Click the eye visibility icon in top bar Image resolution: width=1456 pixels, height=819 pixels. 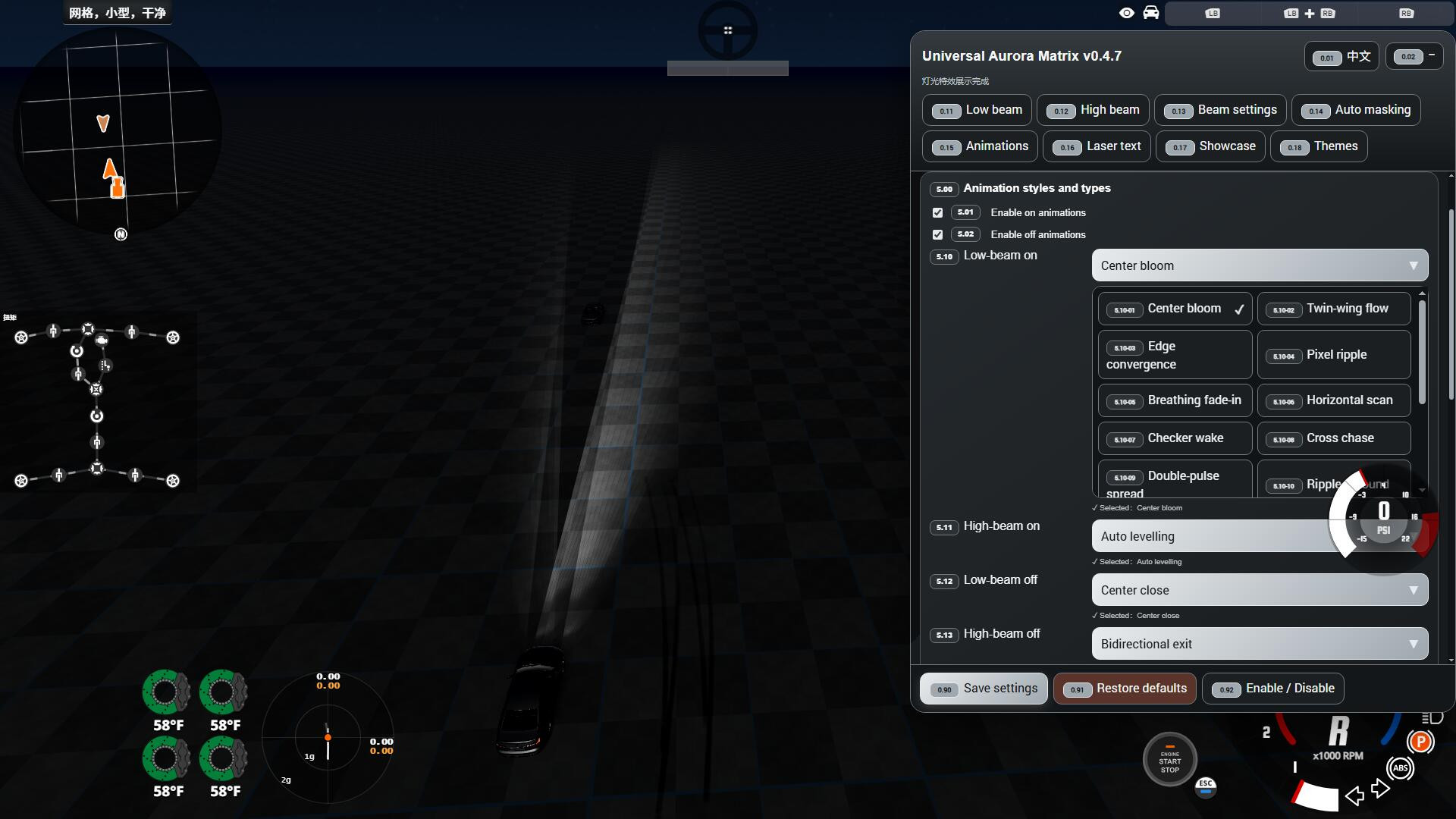click(1127, 13)
